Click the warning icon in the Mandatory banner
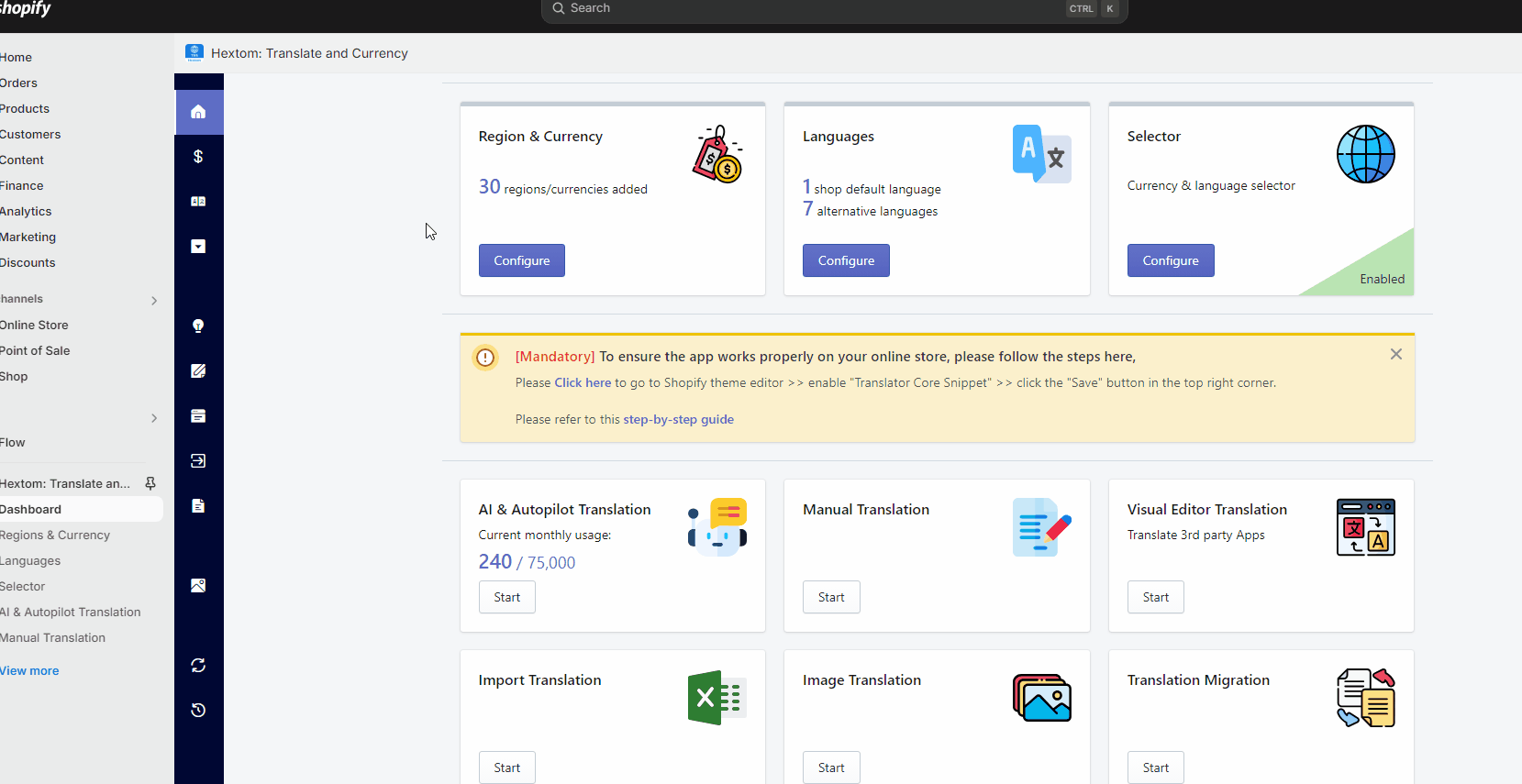The width and height of the screenshot is (1522, 784). 485,358
